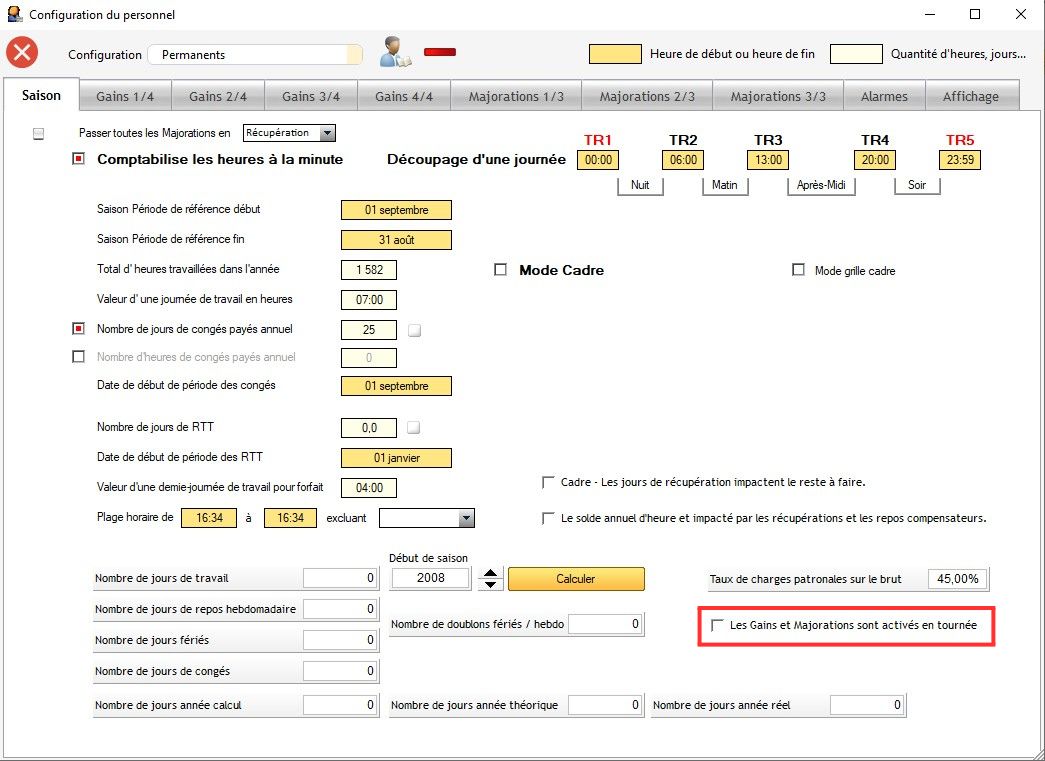Viewport: 1045px width, 761px height.
Task: Check Les Gains et Majorations activés en tournée
Action: 717,625
